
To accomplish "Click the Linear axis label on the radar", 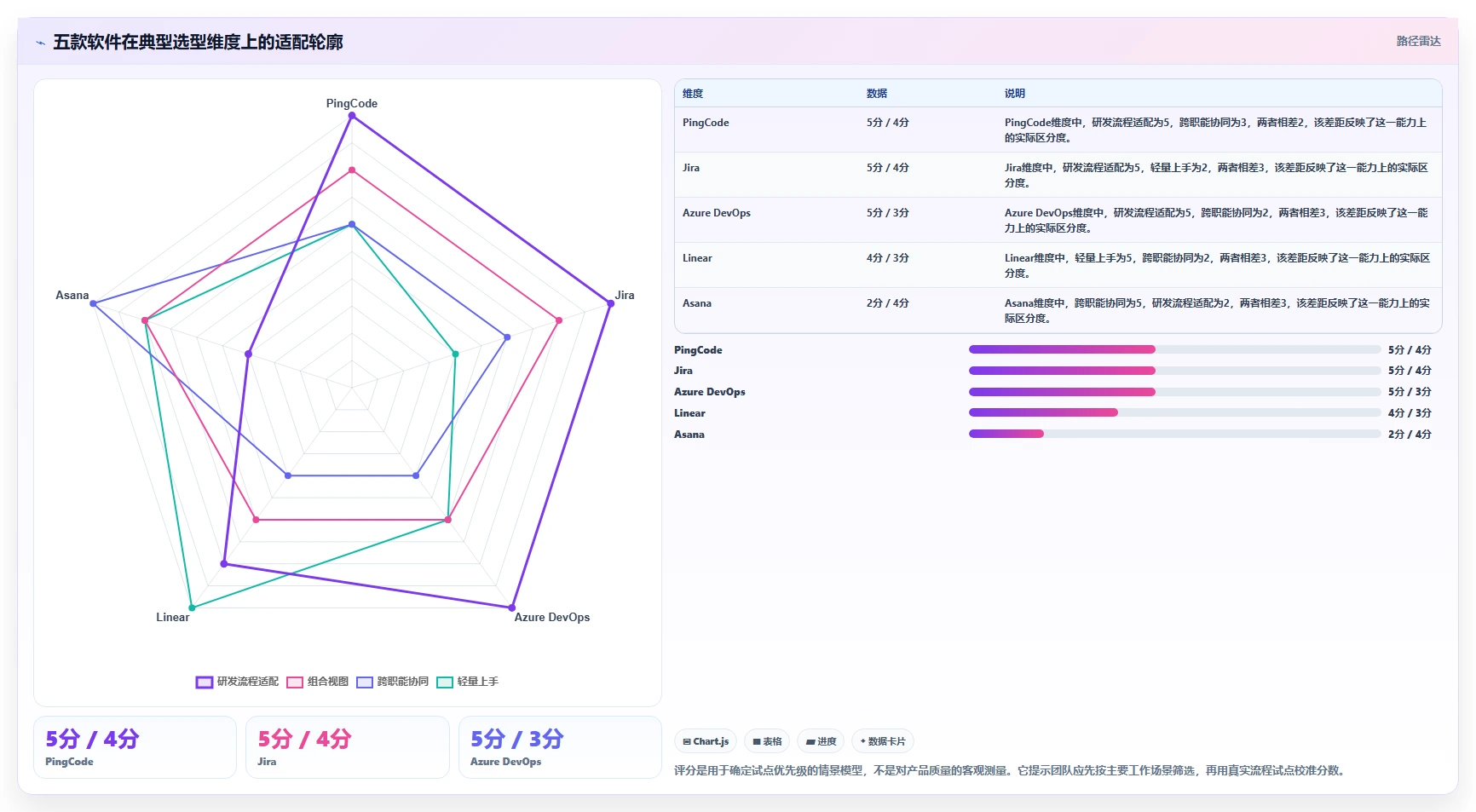I will (x=173, y=617).
